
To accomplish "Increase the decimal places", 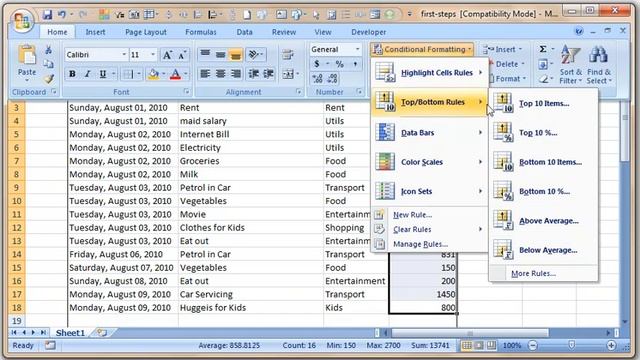I will coord(318,78).
